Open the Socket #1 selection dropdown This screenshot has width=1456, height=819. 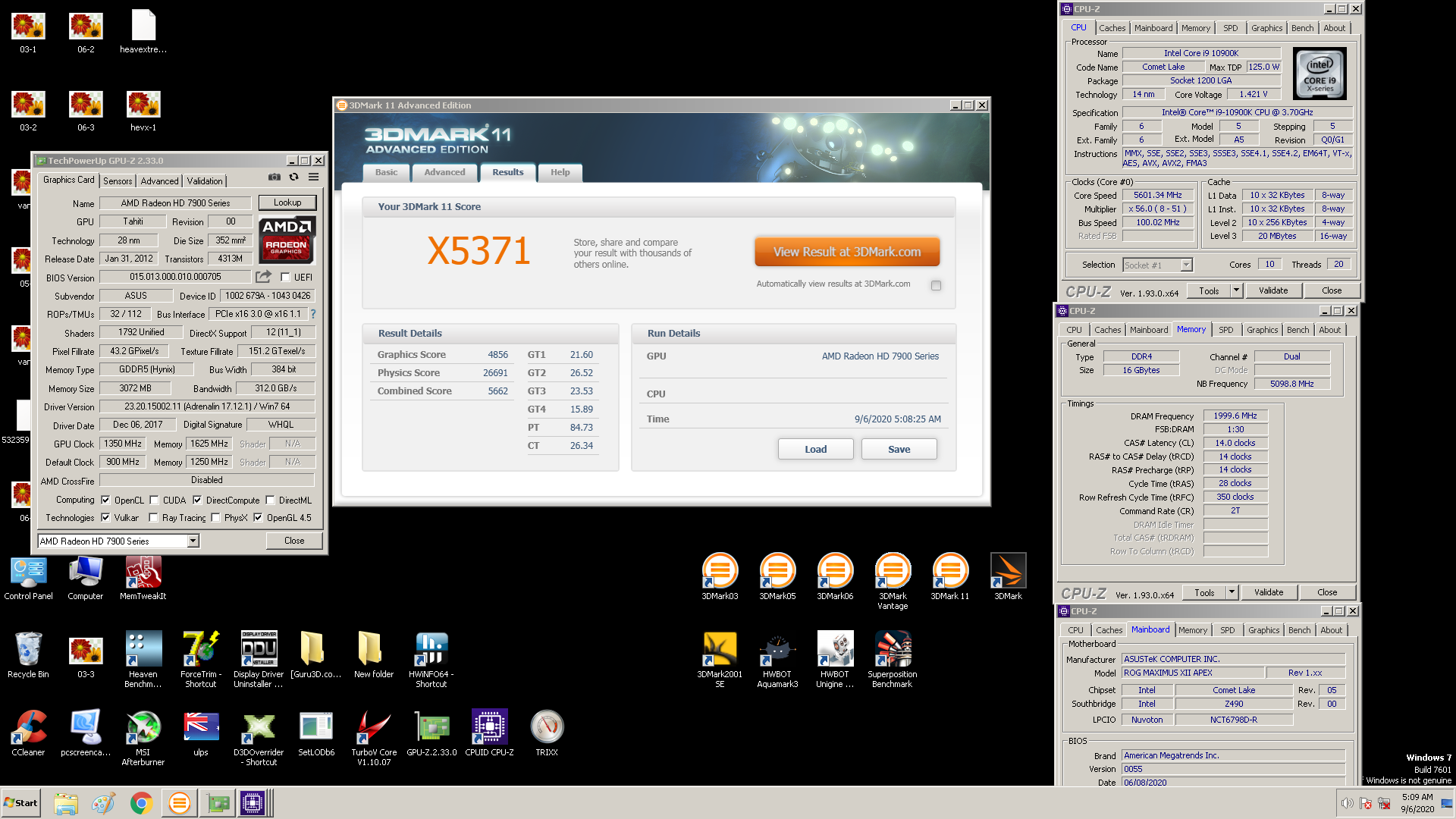1186,265
